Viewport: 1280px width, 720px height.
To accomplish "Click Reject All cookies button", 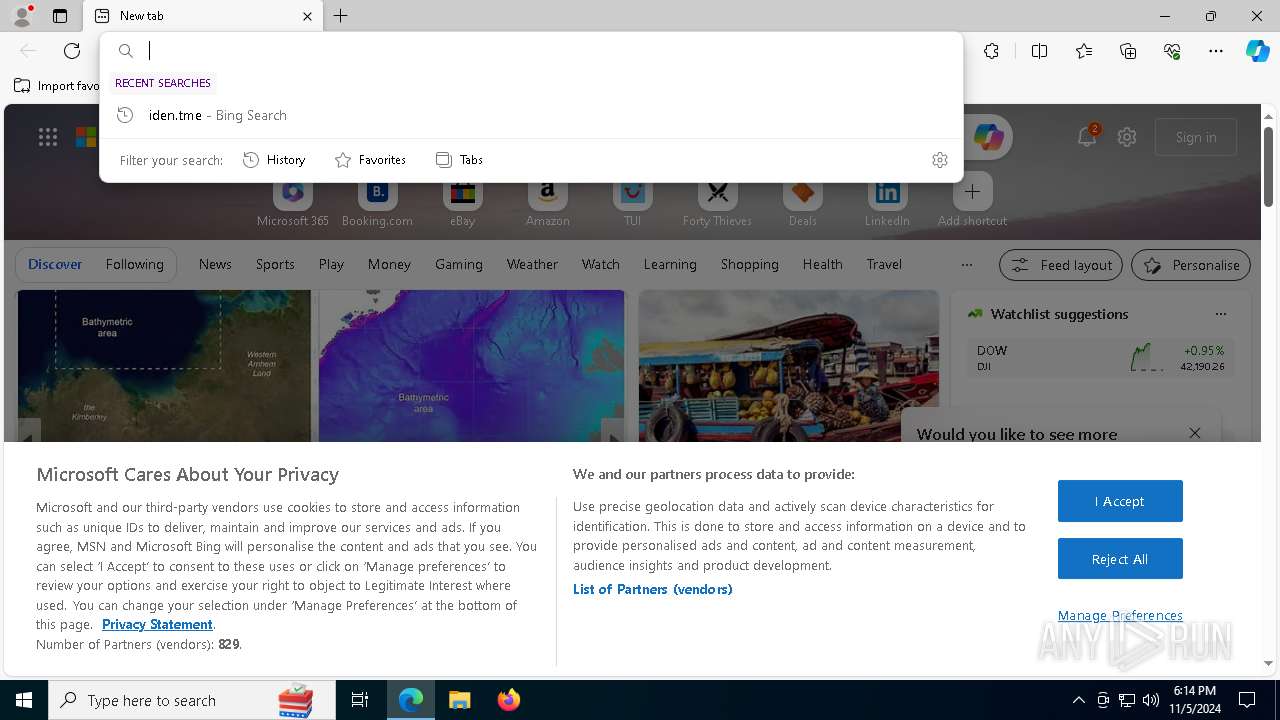I will tap(1120, 559).
